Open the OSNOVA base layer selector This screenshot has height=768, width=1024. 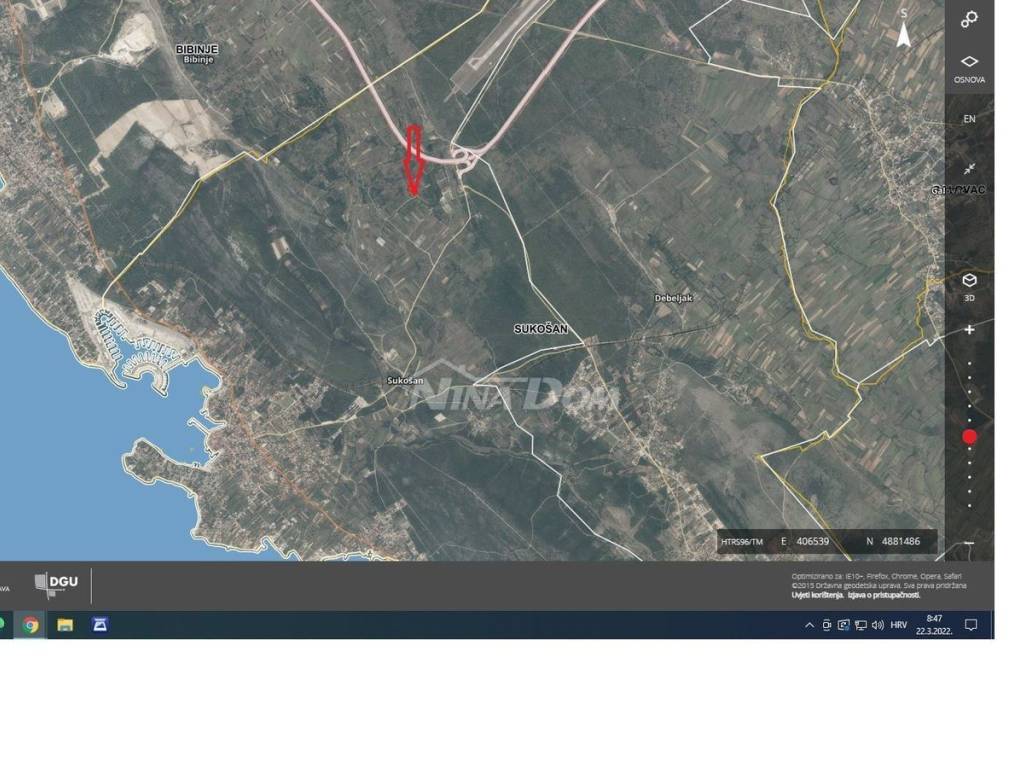pyautogui.click(x=969, y=69)
